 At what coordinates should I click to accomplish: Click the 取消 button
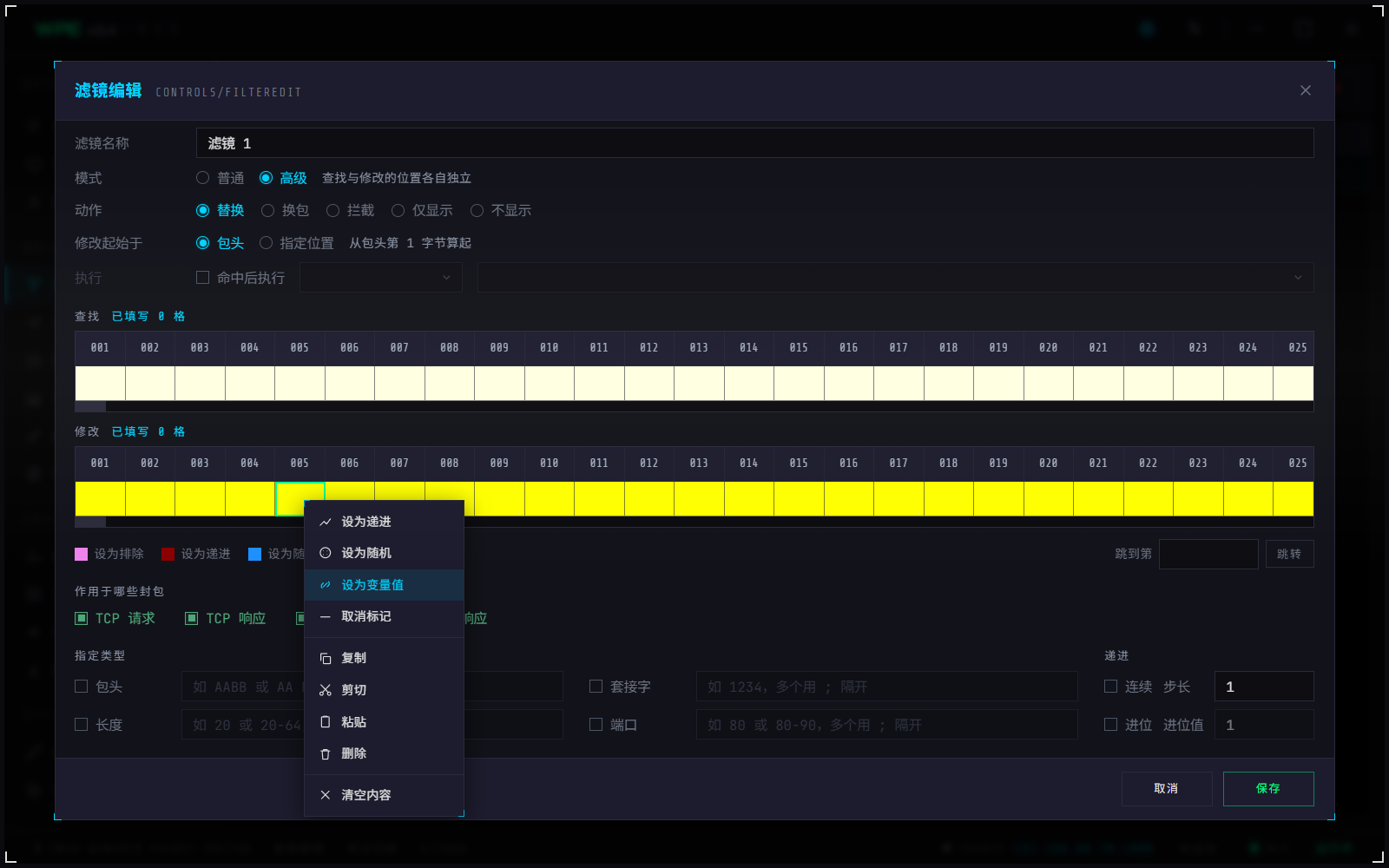coord(1167,789)
